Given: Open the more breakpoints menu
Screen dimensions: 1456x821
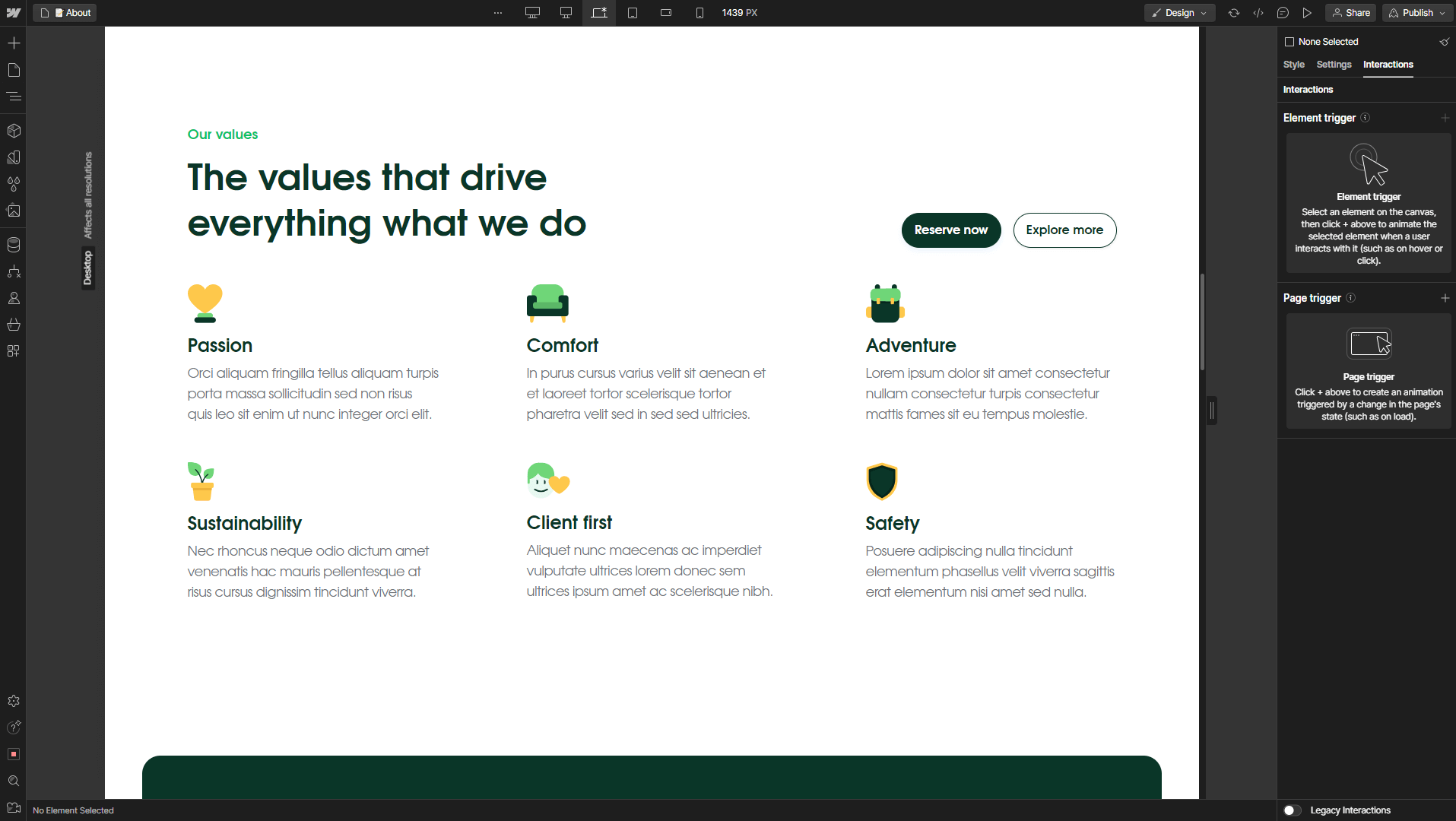Looking at the screenshot, I should pos(497,13).
